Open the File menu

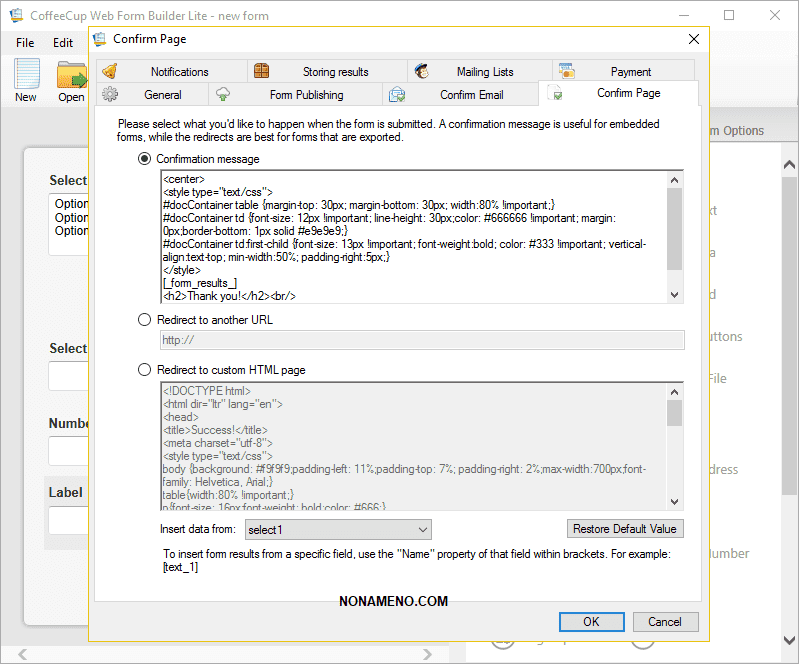click(x=25, y=43)
